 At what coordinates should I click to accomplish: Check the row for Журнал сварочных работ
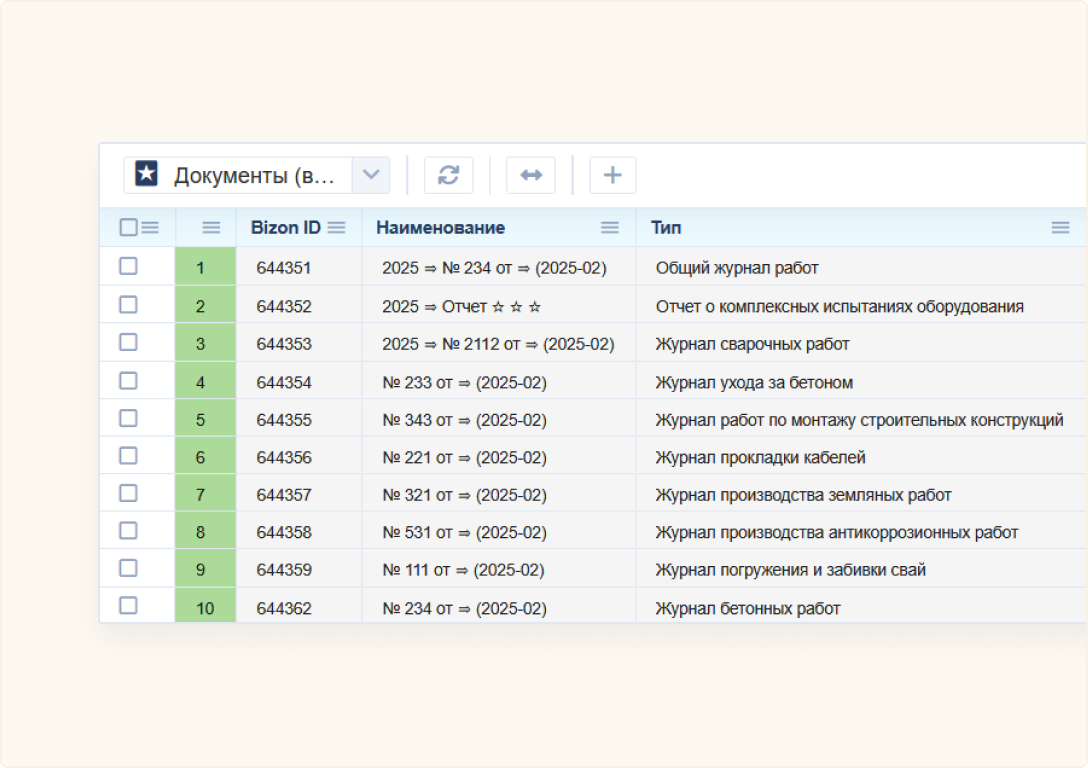[128, 342]
